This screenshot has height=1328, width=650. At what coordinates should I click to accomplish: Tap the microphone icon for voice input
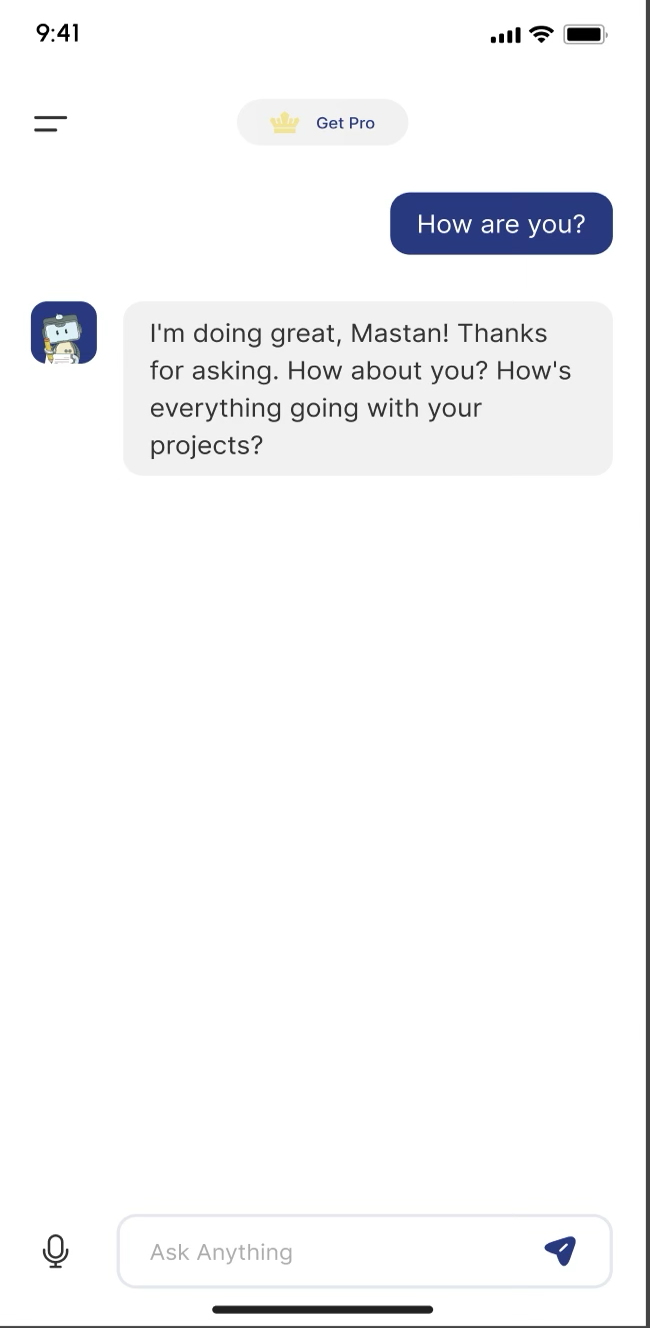[56, 1251]
